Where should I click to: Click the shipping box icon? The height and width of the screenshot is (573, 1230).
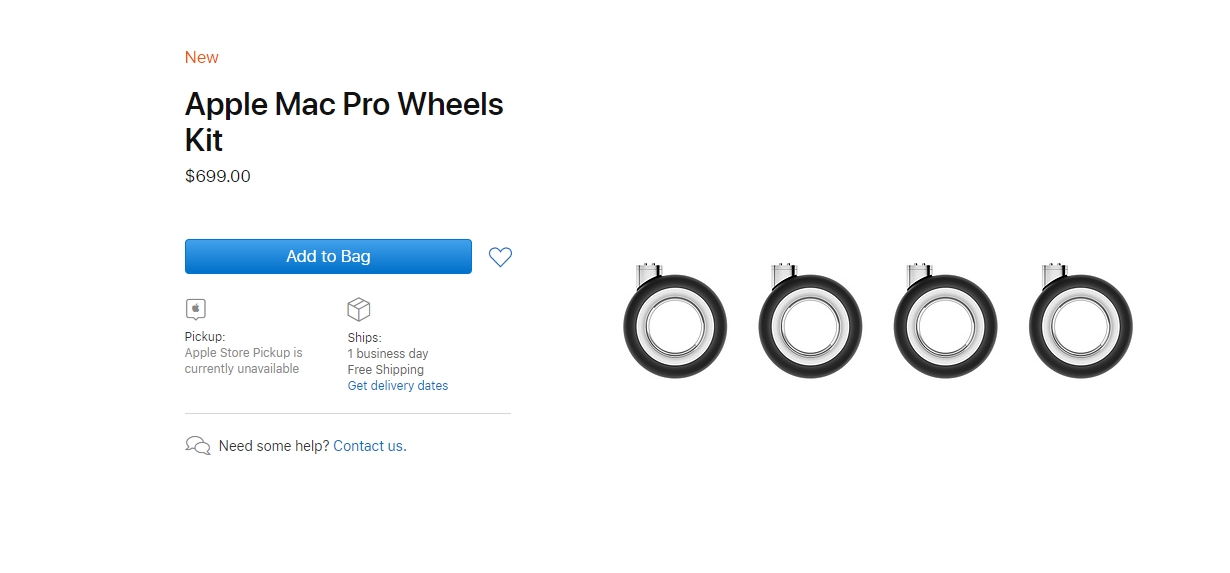tap(358, 309)
